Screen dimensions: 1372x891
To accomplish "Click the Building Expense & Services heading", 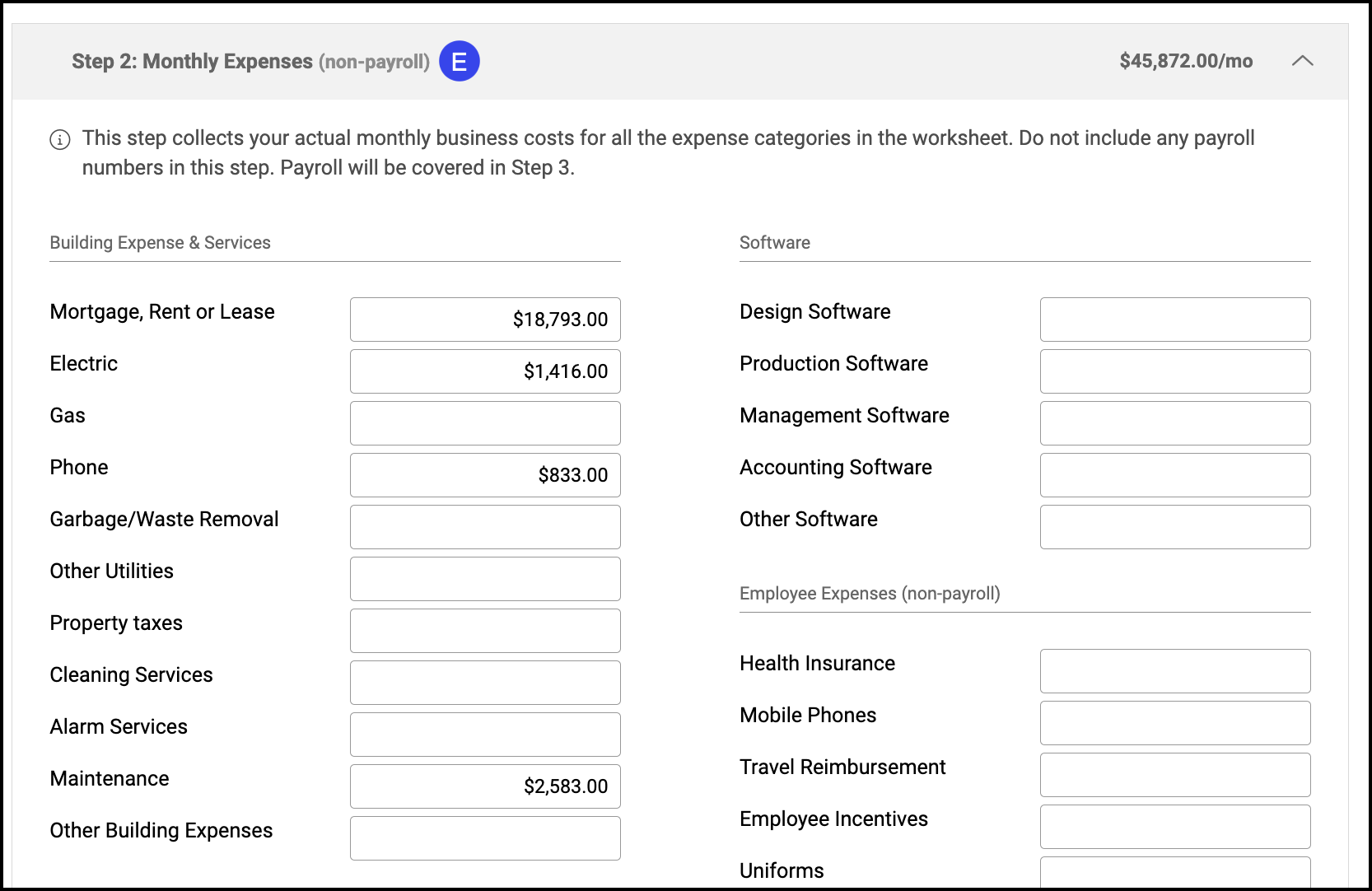I will pyautogui.click(x=160, y=243).
